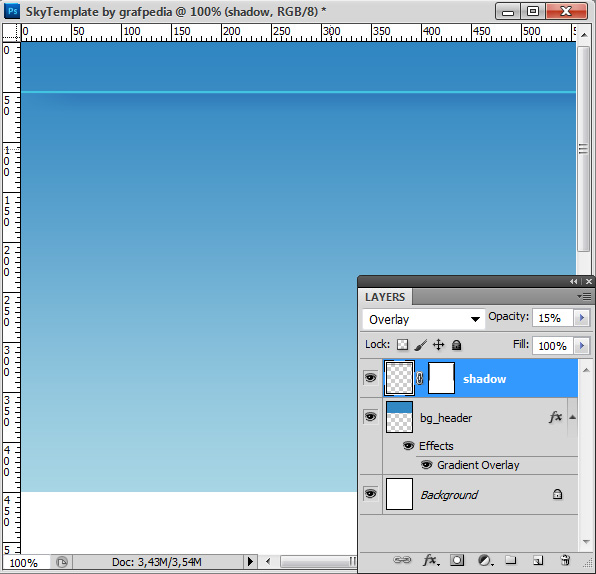Create new fill or adjustment layer
The image size is (596, 574).
coord(485,560)
